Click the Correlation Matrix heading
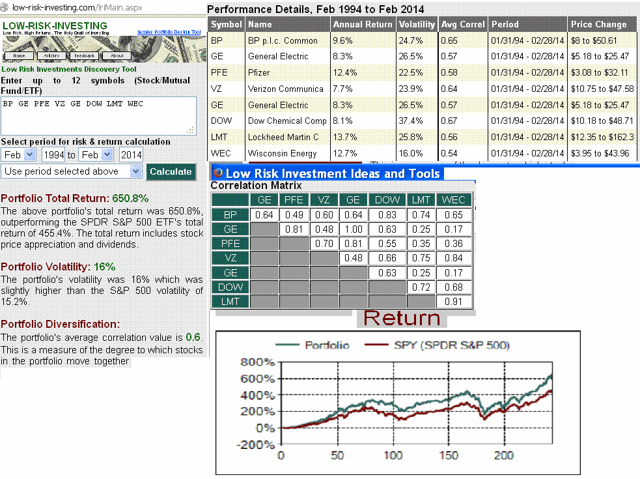Screen dimensions: 640x479 256,186
